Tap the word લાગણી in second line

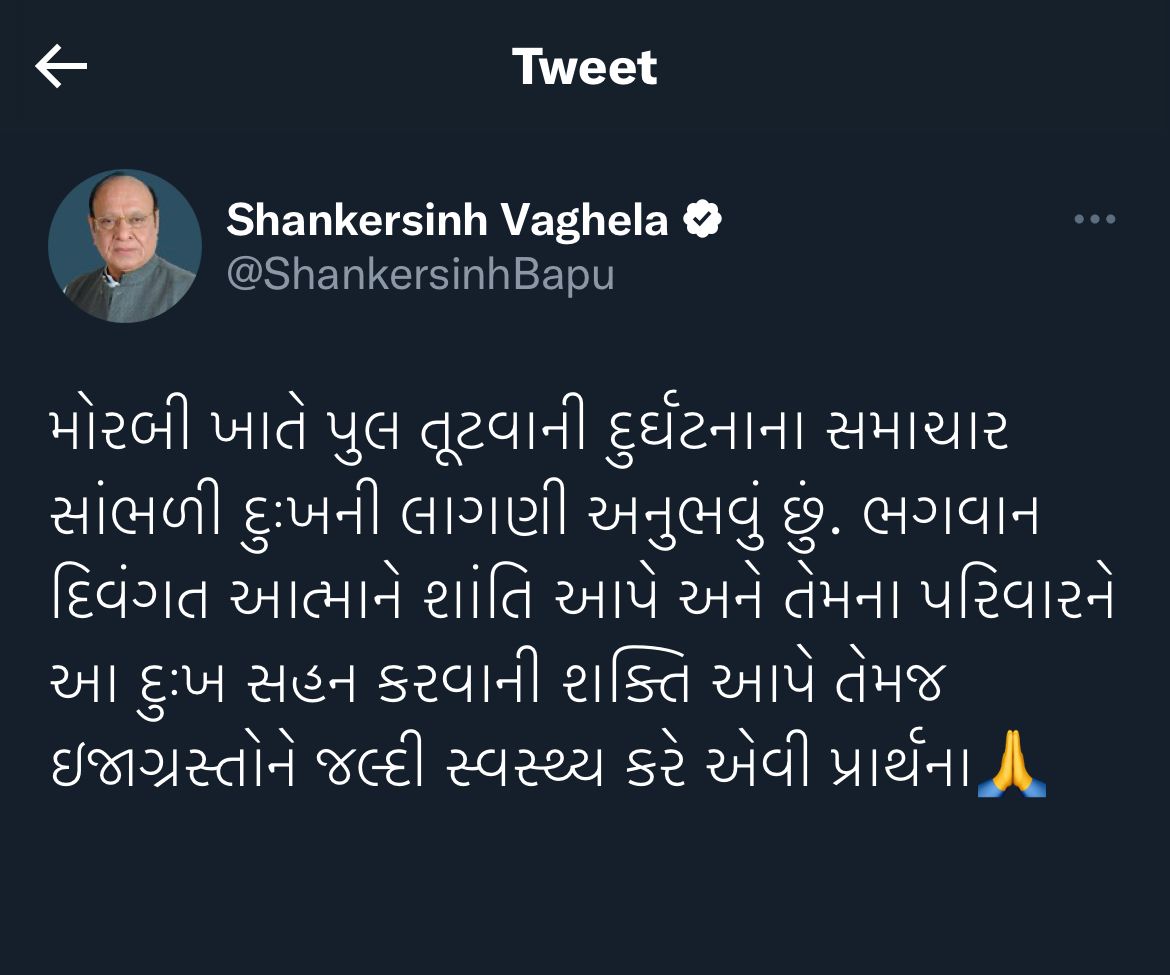pos(484,515)
